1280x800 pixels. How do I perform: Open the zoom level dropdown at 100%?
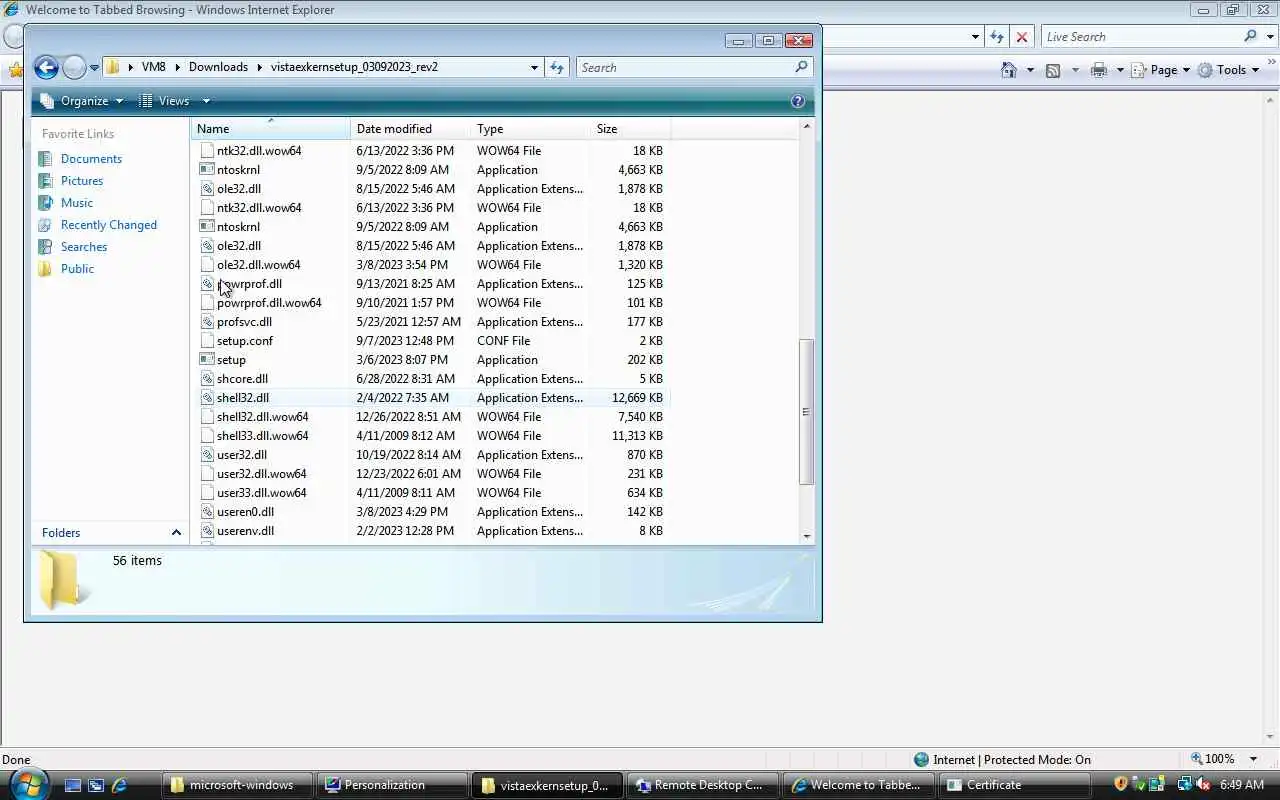pyautogui.click(x=1254, y=760)
